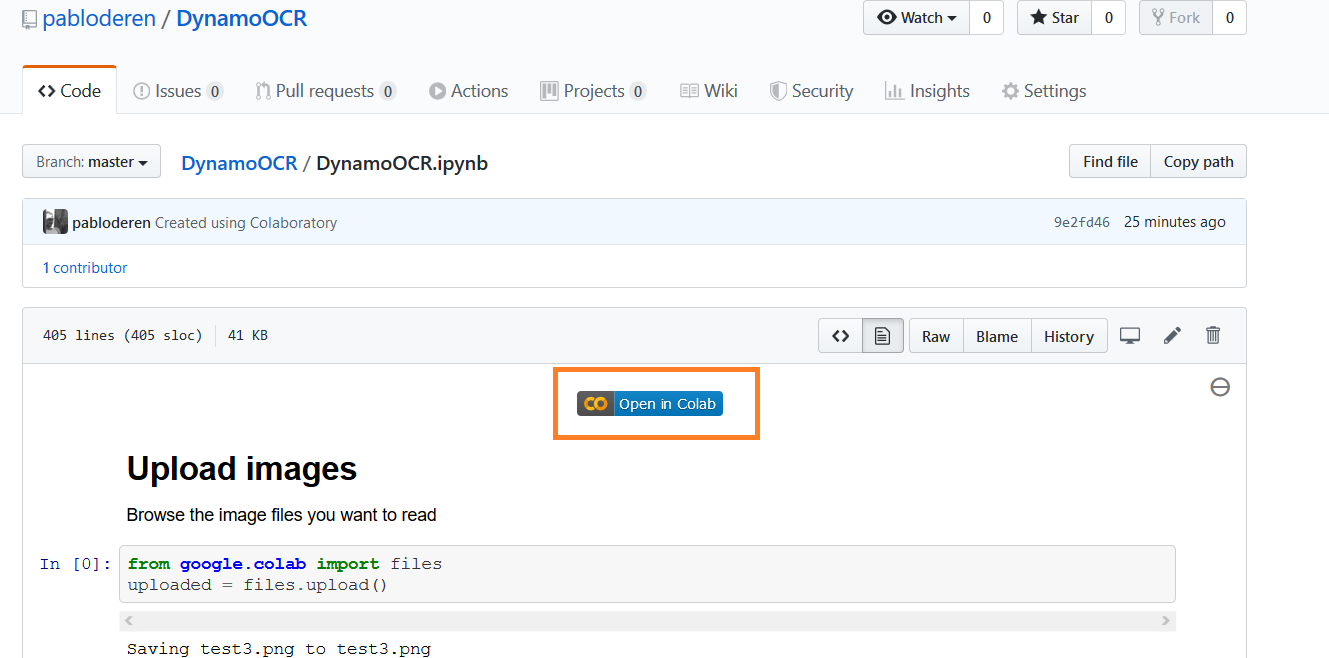Click the Copy path button

click(1198, 161)
